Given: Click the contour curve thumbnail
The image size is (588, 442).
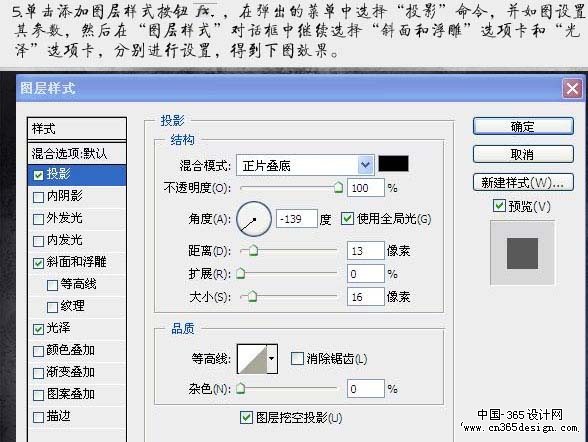Looking at the screenshot, I should click(252, 359).
